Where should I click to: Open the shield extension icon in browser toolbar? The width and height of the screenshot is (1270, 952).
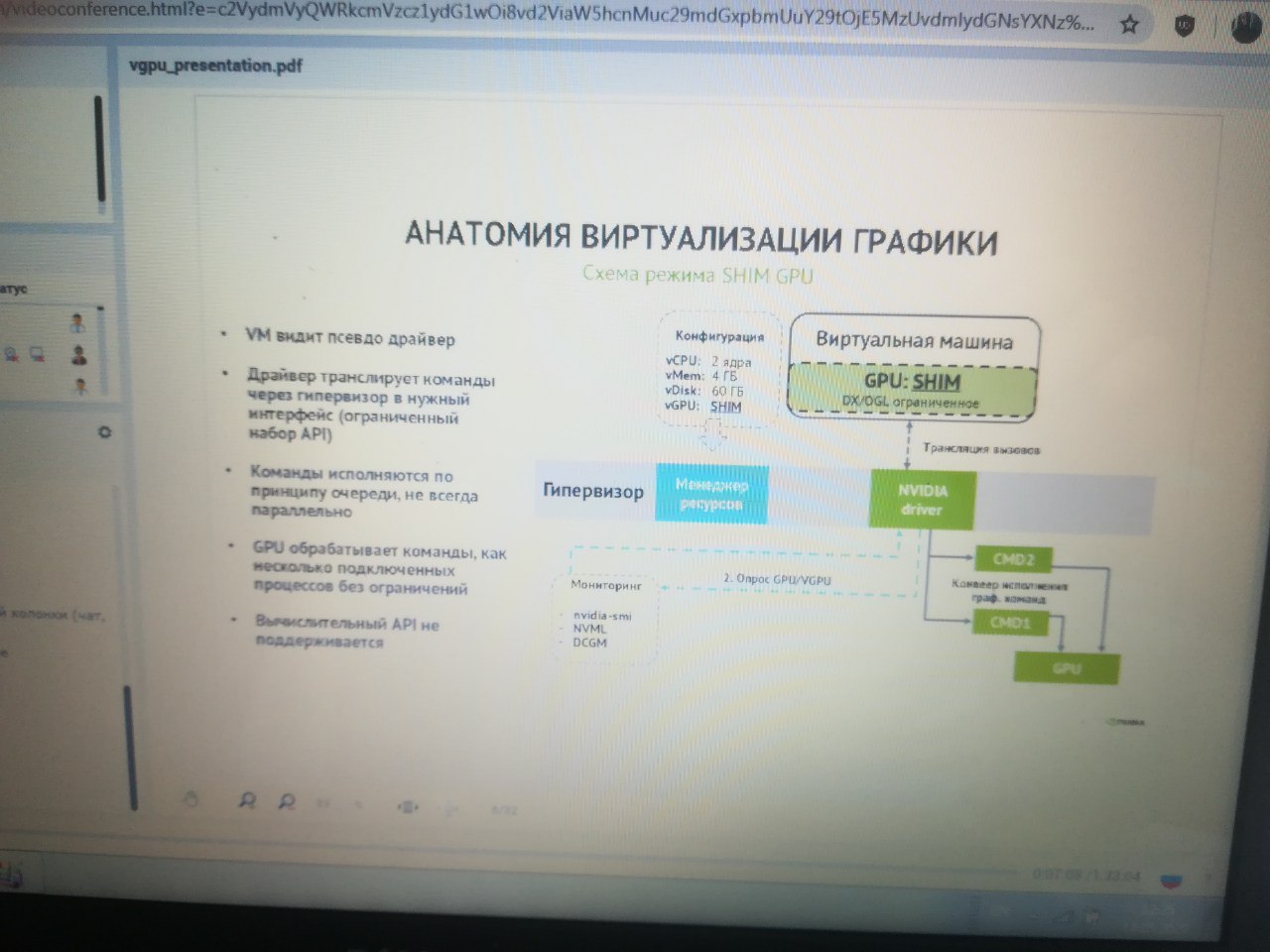click(1184, 27)
